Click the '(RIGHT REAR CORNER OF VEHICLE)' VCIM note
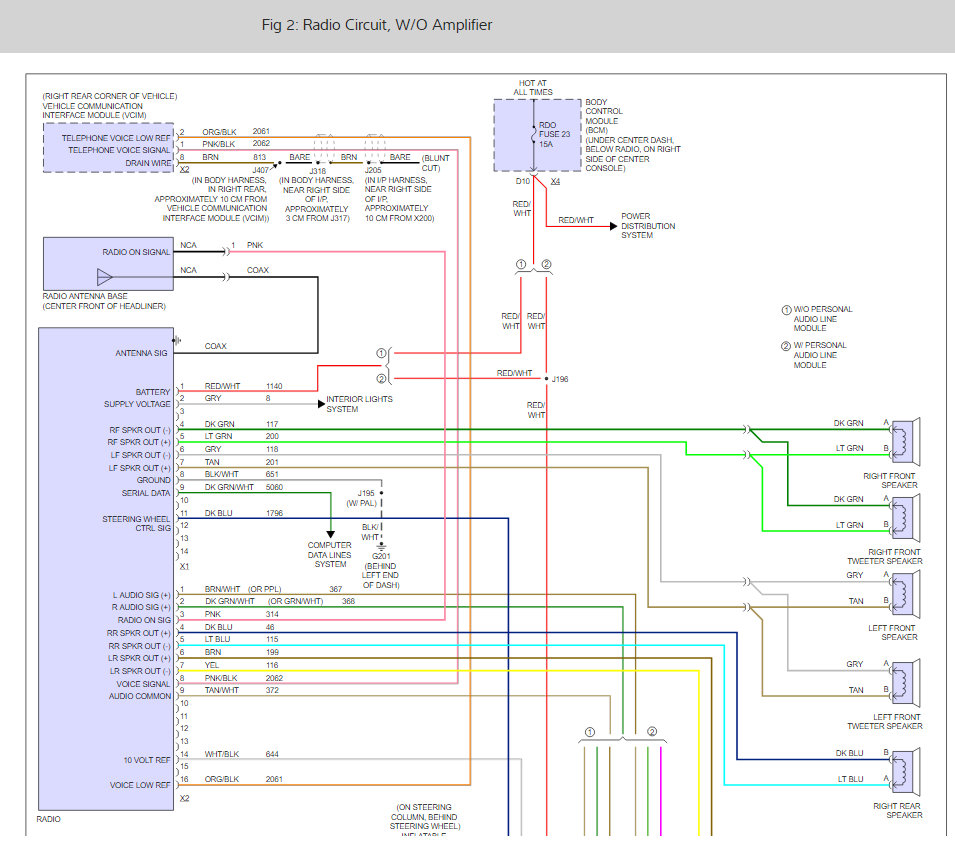Viewport: 955px width, 846px height. click(110, 96)
